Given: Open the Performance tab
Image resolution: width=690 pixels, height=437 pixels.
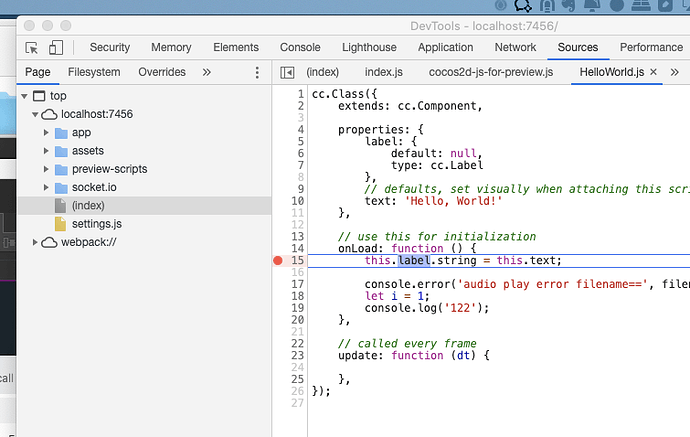Looking at the screenshot, I should [651, 48].
